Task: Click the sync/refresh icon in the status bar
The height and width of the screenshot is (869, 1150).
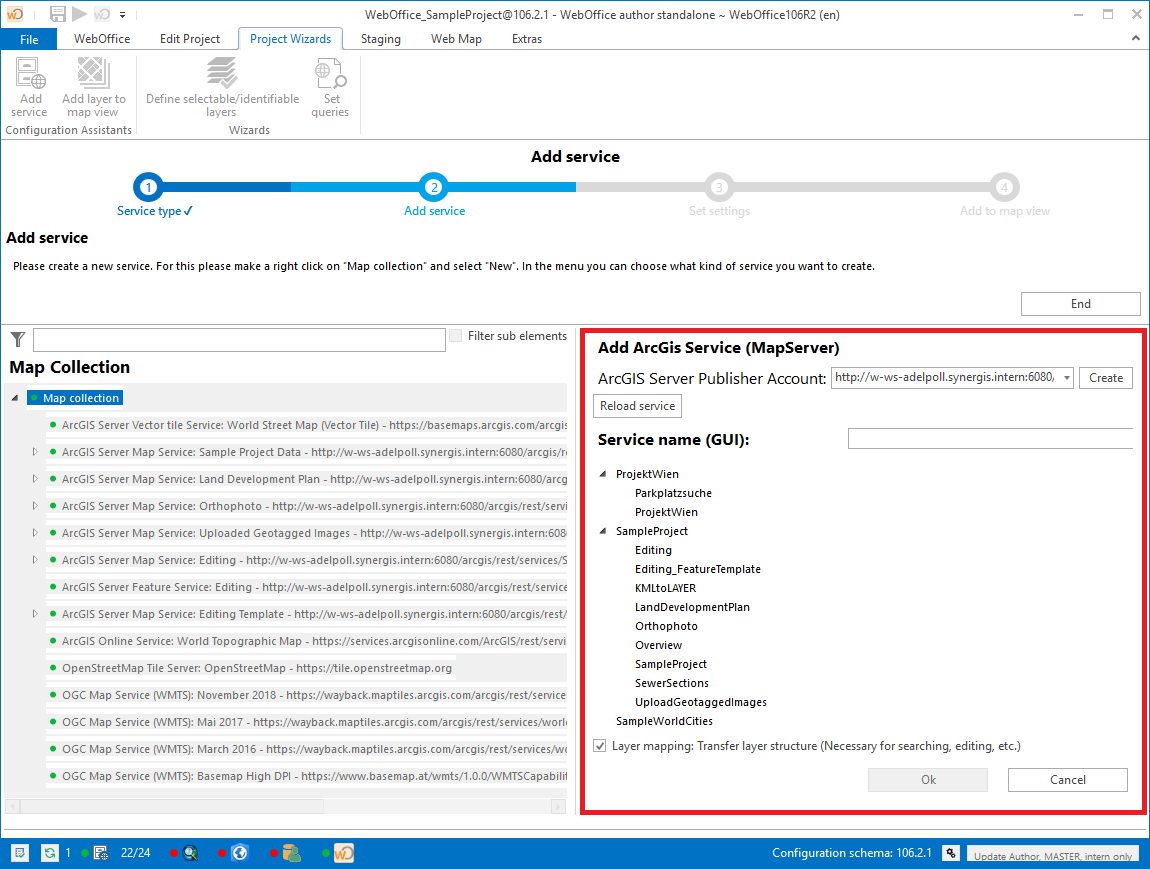Action: coord(49,852)
